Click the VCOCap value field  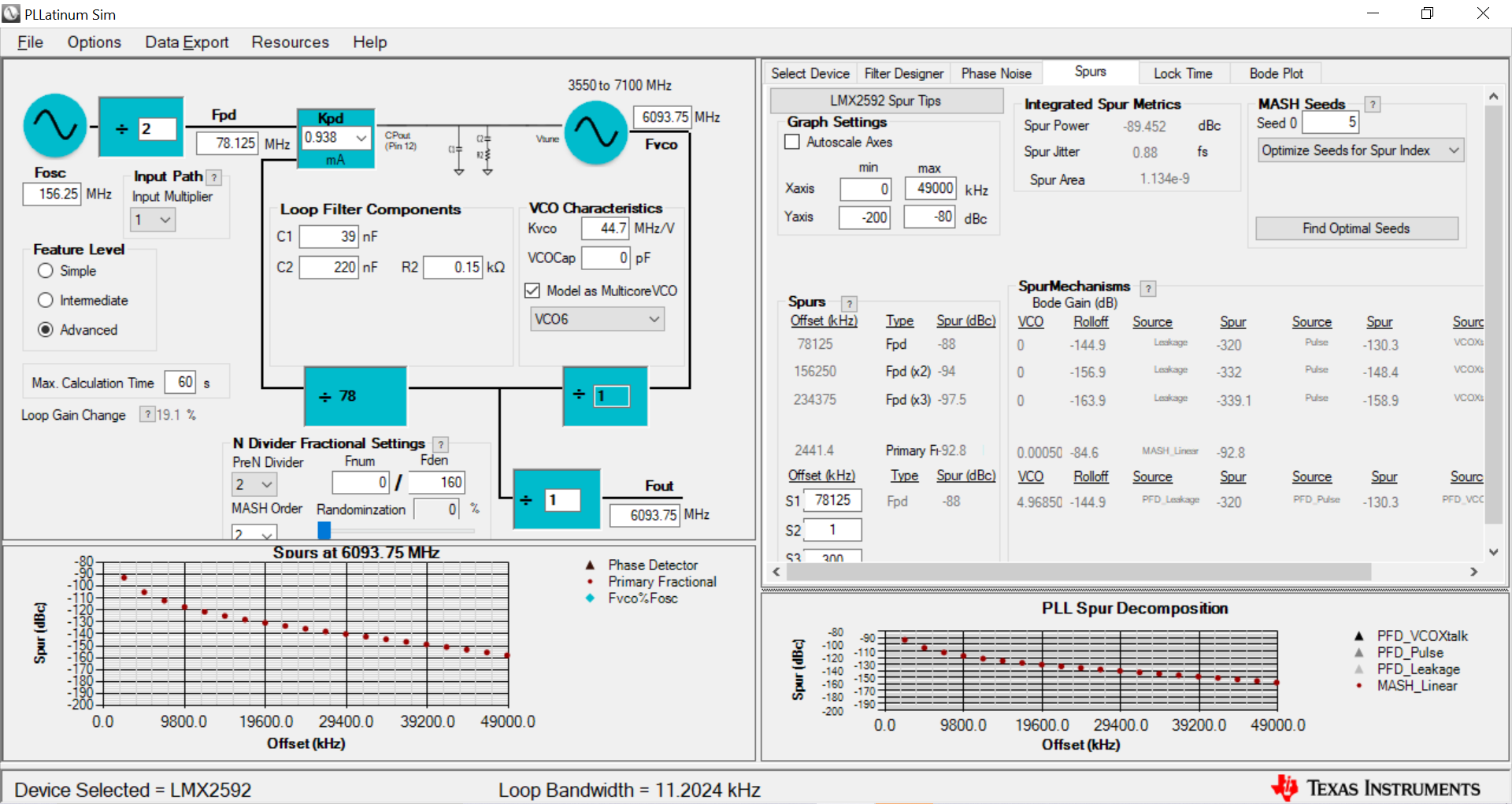click(606, 258)
